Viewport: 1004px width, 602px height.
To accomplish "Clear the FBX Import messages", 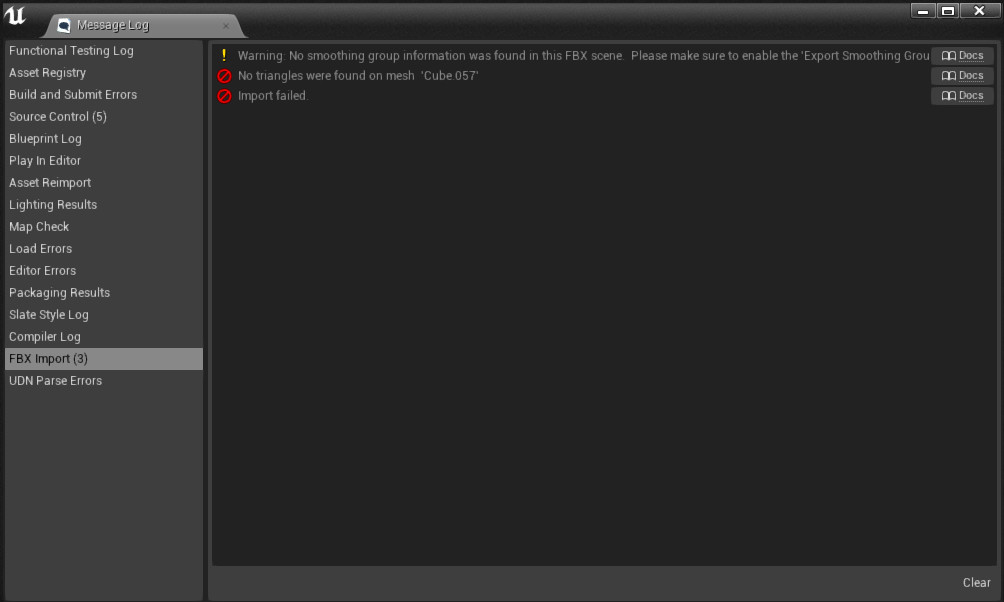I will 976,583.
